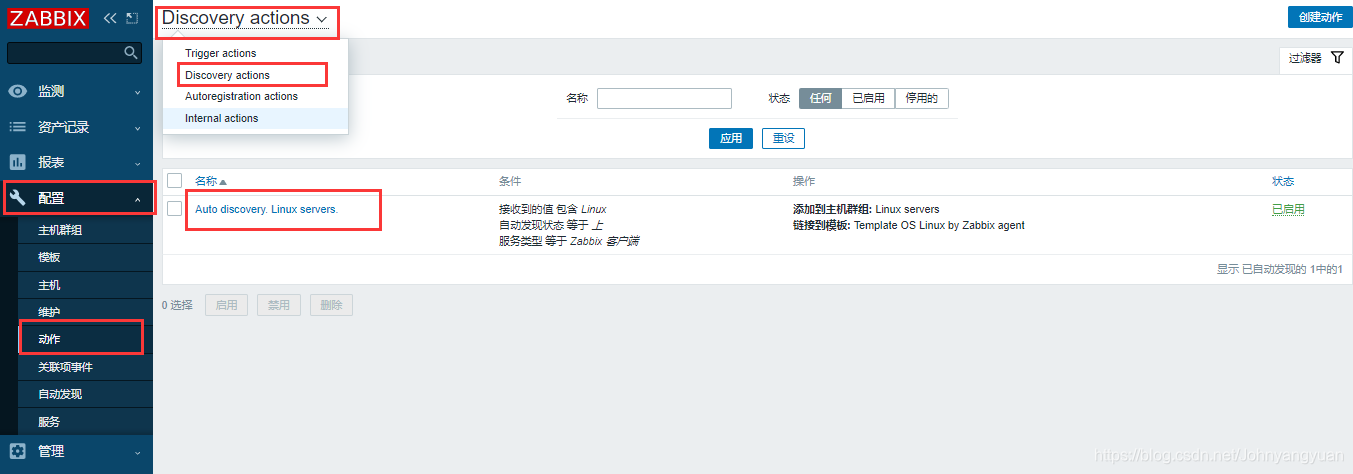Click the 名称 column header
This screenshot has height=474, width=1353.
tap(206, 181)
